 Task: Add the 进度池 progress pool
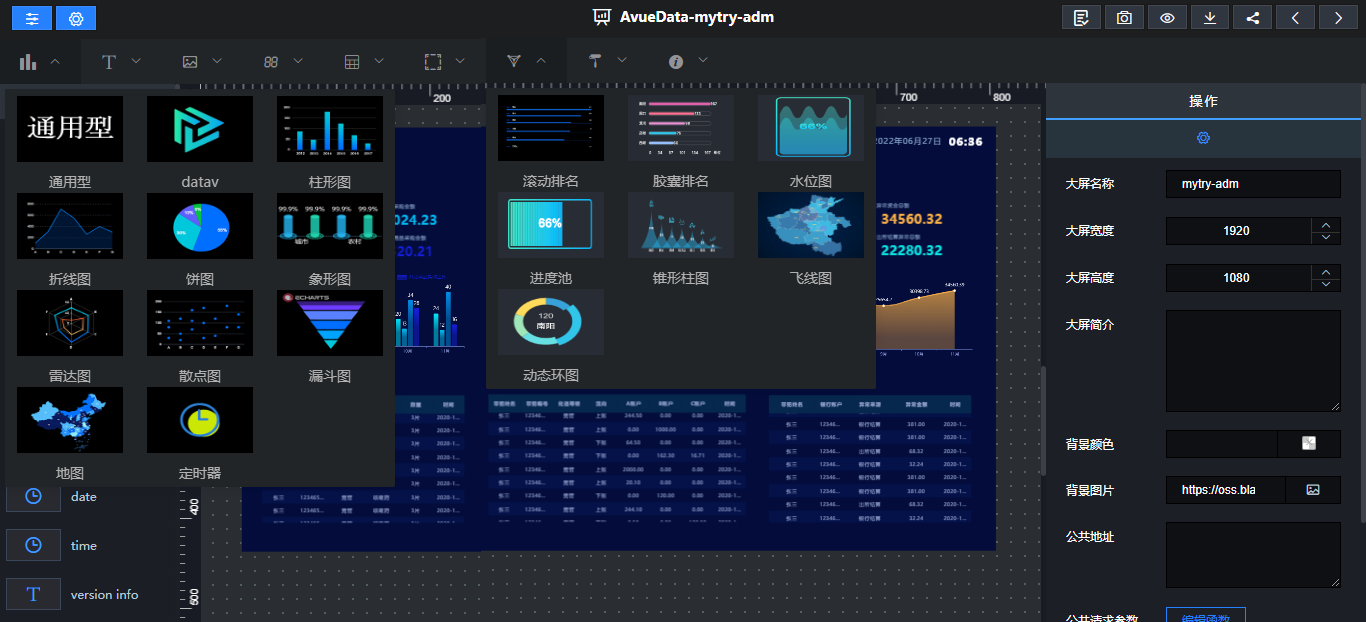point(551,225)
